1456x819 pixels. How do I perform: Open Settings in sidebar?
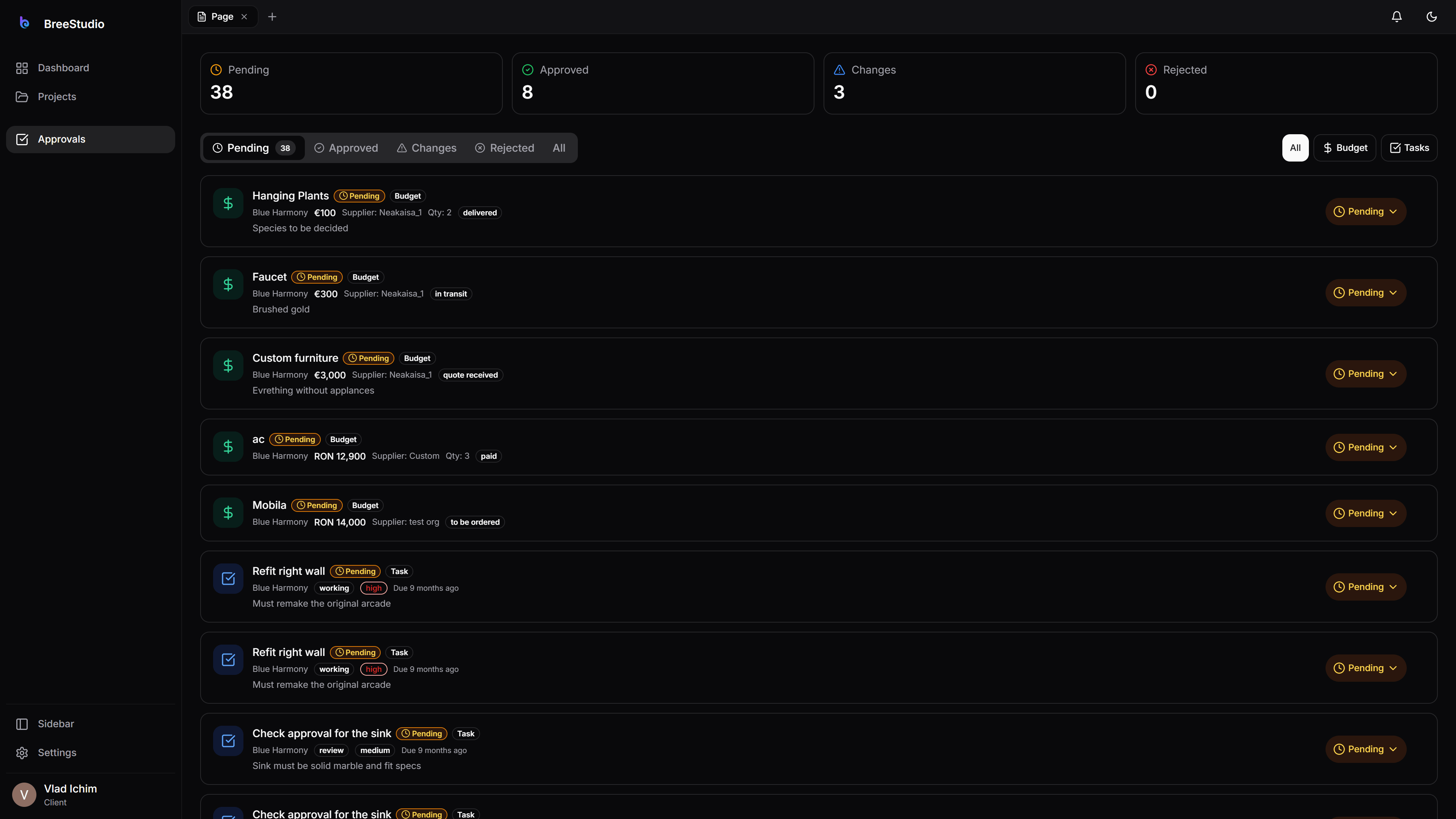tap(91, 753)
